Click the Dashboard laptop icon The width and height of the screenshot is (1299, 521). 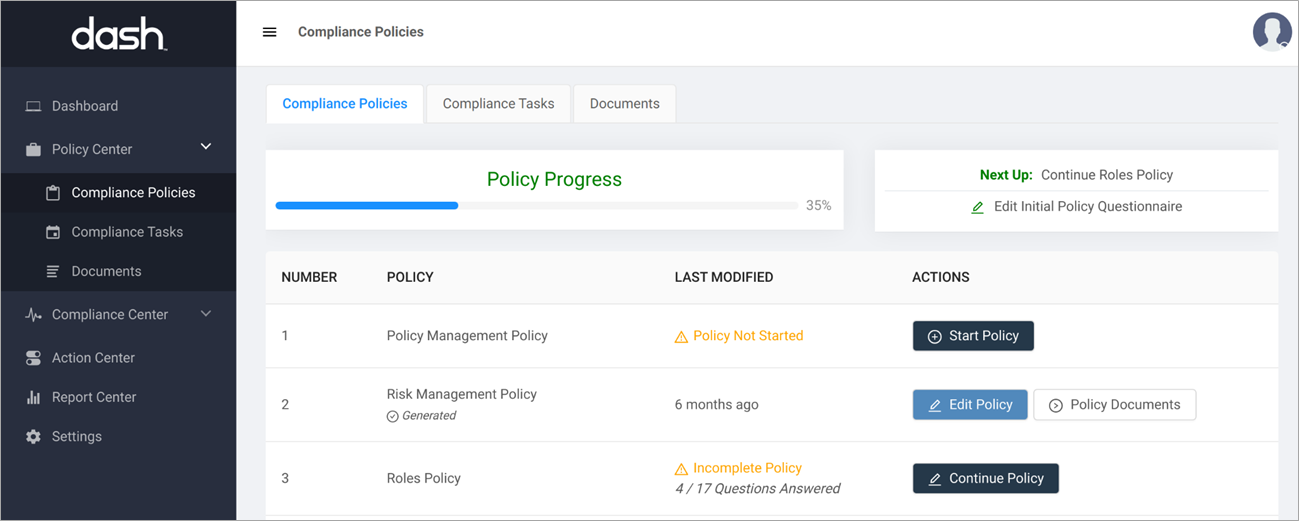[33, 106]
